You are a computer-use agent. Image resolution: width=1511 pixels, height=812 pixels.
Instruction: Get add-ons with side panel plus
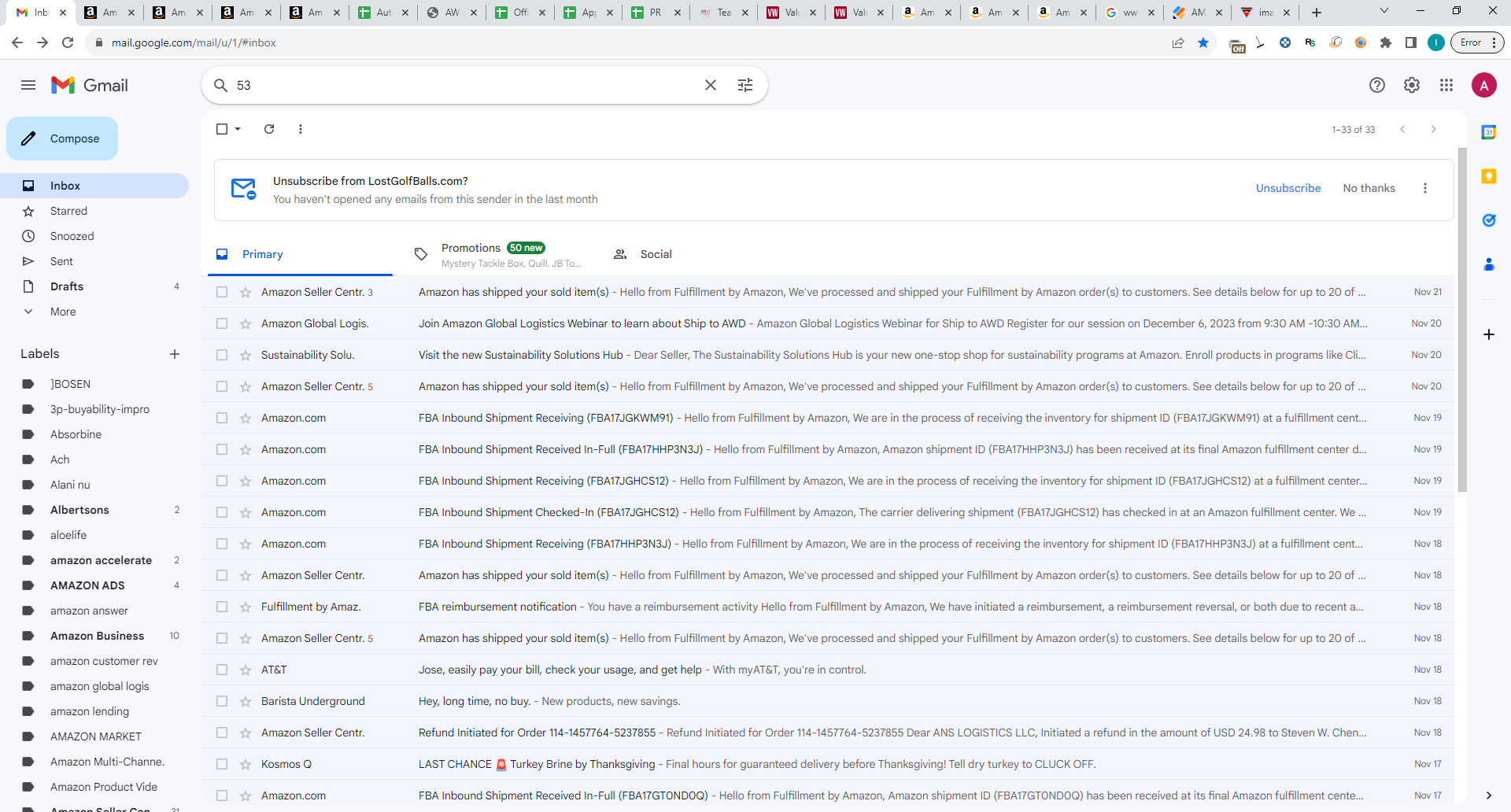pos(1489,334)
